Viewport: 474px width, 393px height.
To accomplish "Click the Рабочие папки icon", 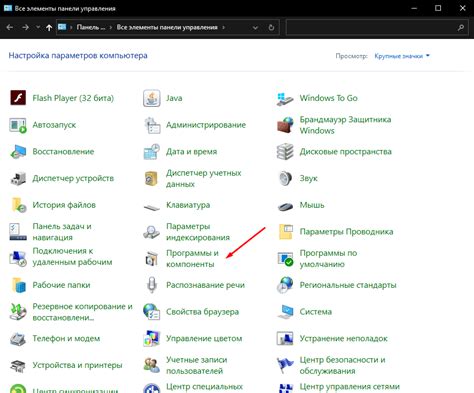I will coord(19,285).
